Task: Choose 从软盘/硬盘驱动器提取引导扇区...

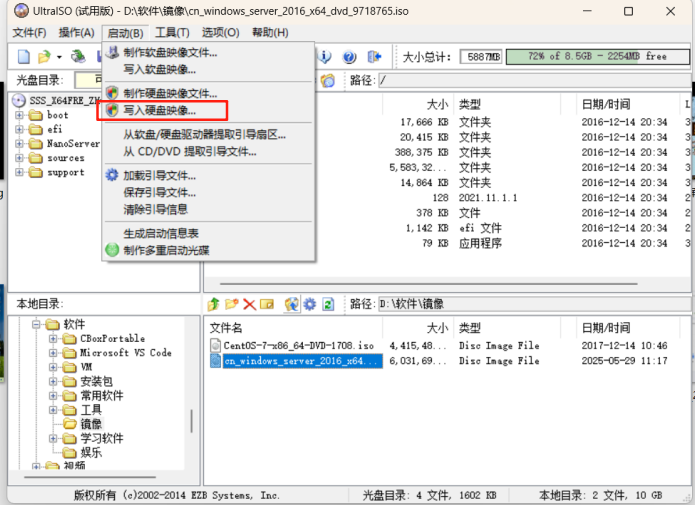Action: pyautogui.click(x=208, y=134)
